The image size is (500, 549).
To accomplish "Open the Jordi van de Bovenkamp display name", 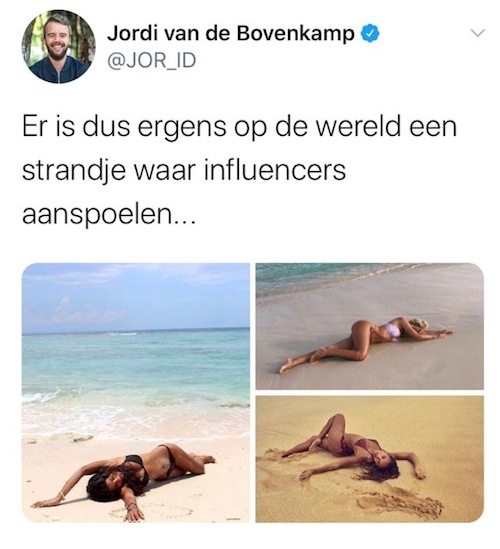I will [x=231, y=34].
